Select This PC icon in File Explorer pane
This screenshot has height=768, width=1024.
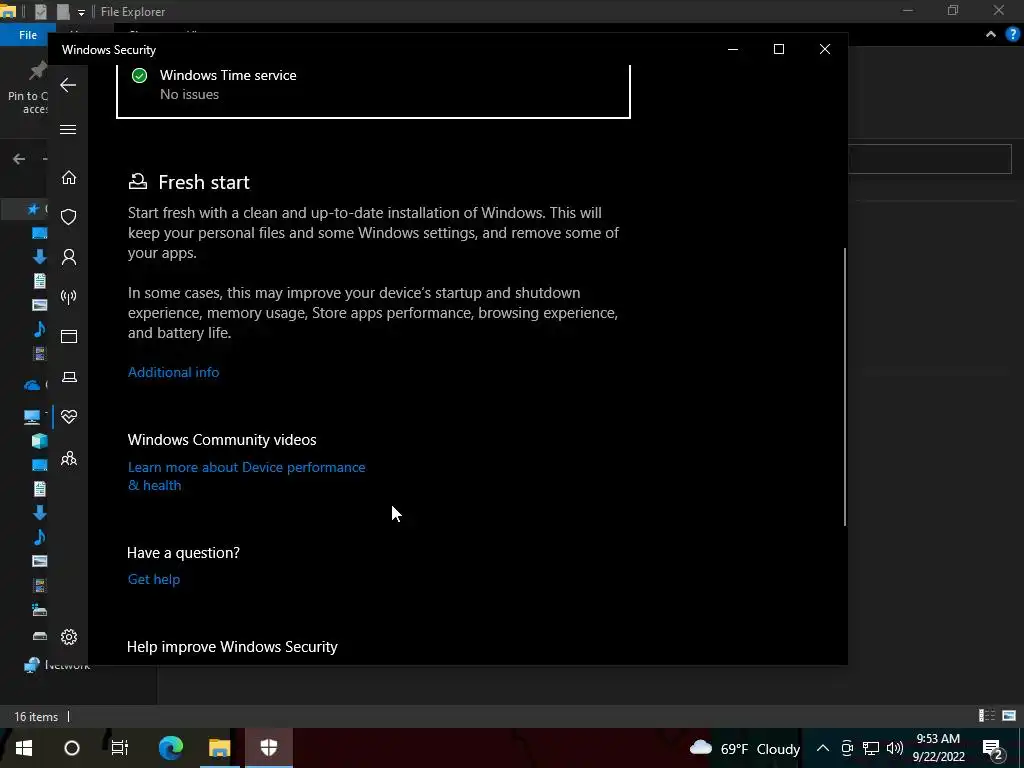click(31, 417)
